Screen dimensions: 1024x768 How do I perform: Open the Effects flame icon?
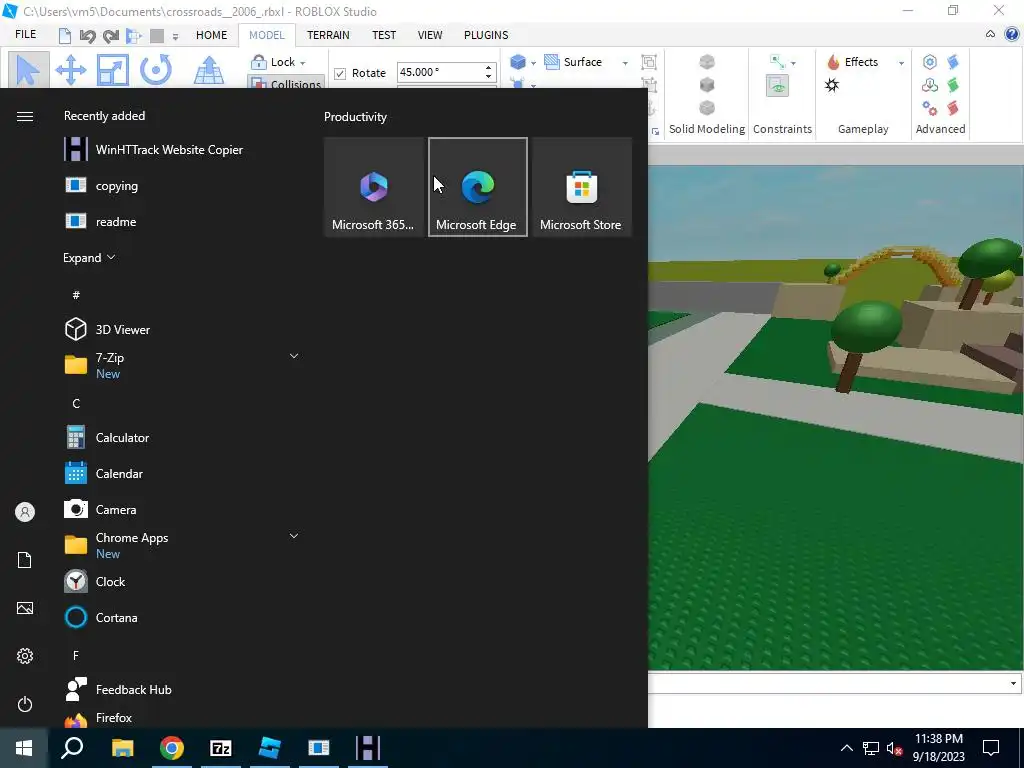[x=833, y=62]
